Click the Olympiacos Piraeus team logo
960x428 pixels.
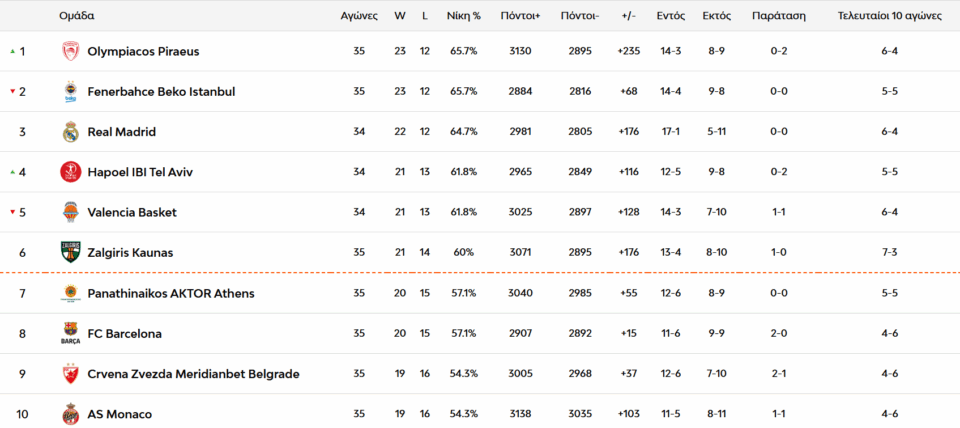pyautogui.click(x=70, y=51)
